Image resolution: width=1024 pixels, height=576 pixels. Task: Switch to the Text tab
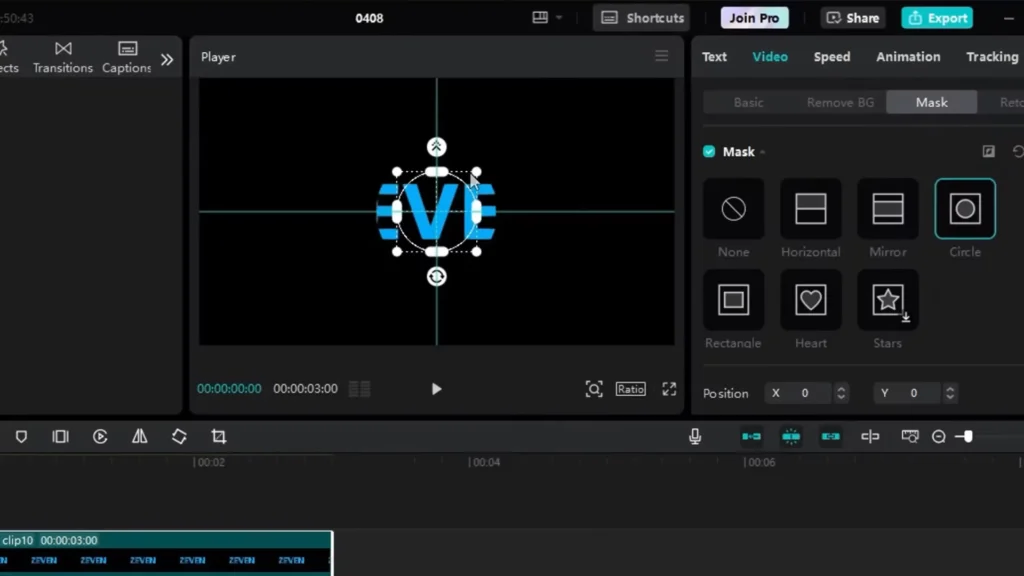(714, 57)
